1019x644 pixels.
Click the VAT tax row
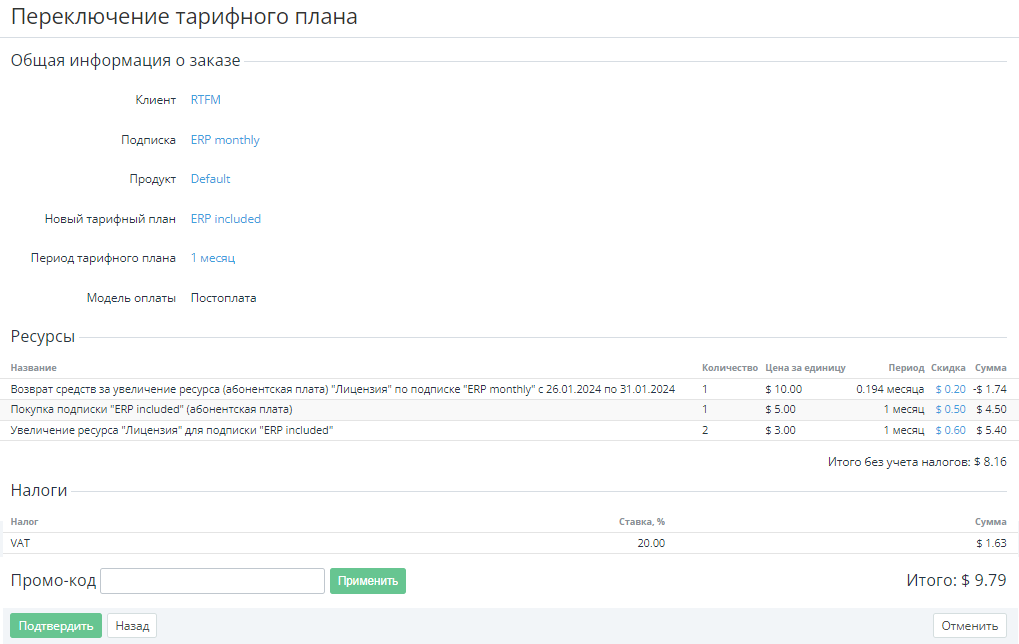[21, 543]
